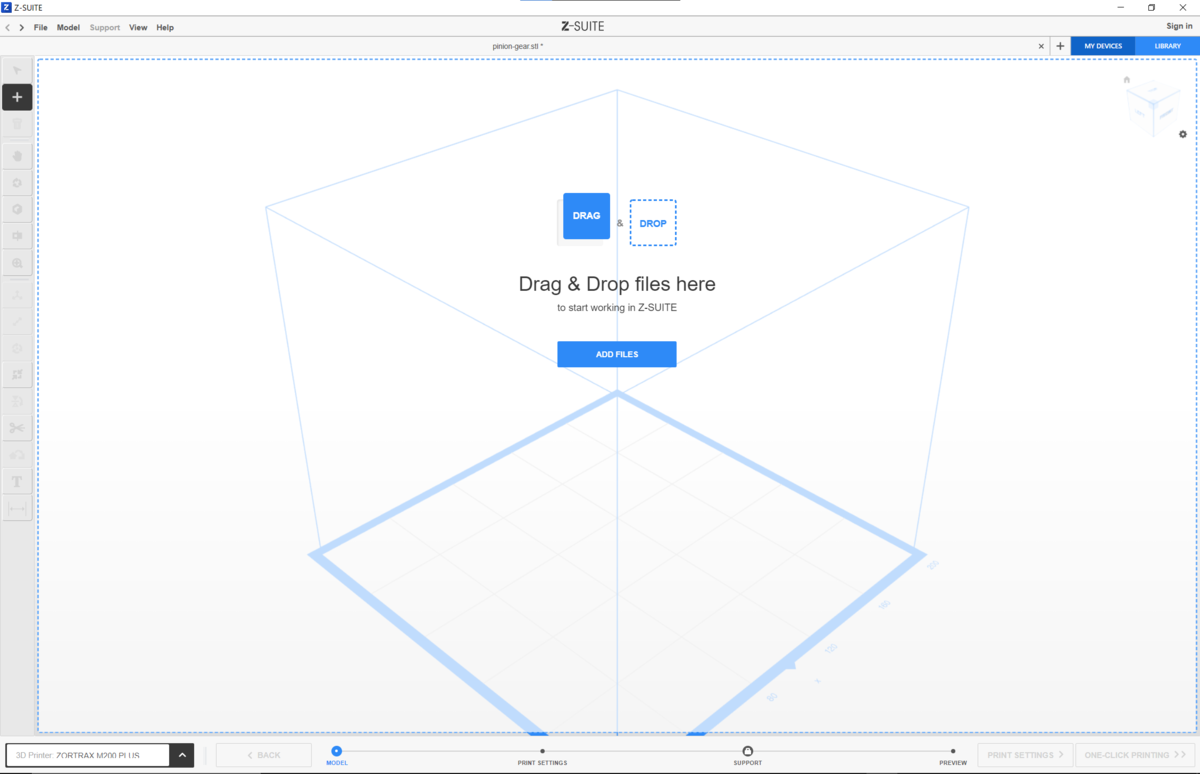Open the Help menu
This screenshot has width=1200, height=774.
(165, 27)
